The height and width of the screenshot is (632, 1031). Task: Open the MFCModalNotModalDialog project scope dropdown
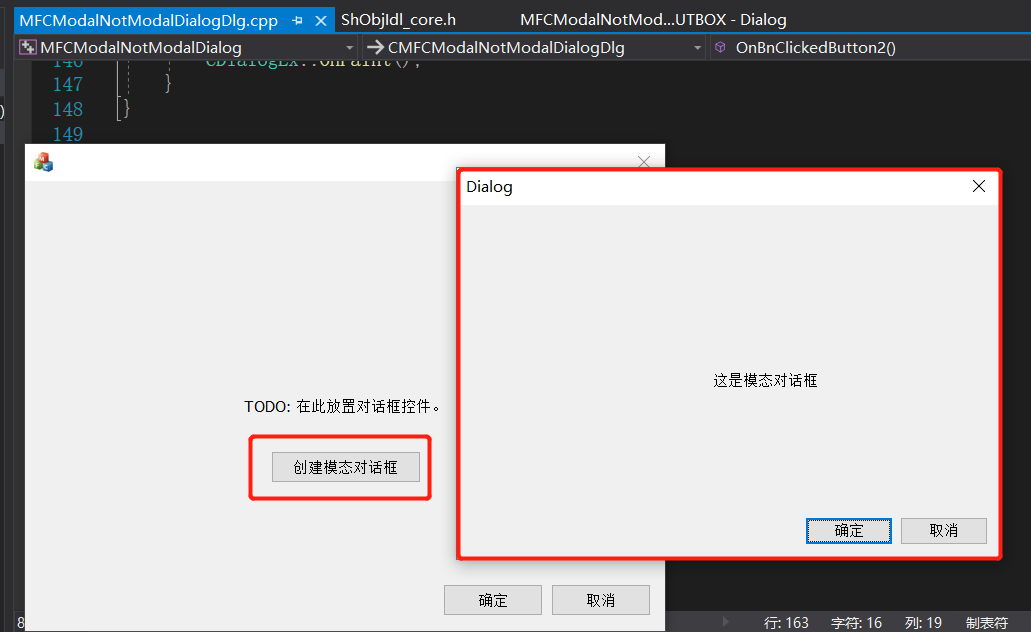(350, 48)
